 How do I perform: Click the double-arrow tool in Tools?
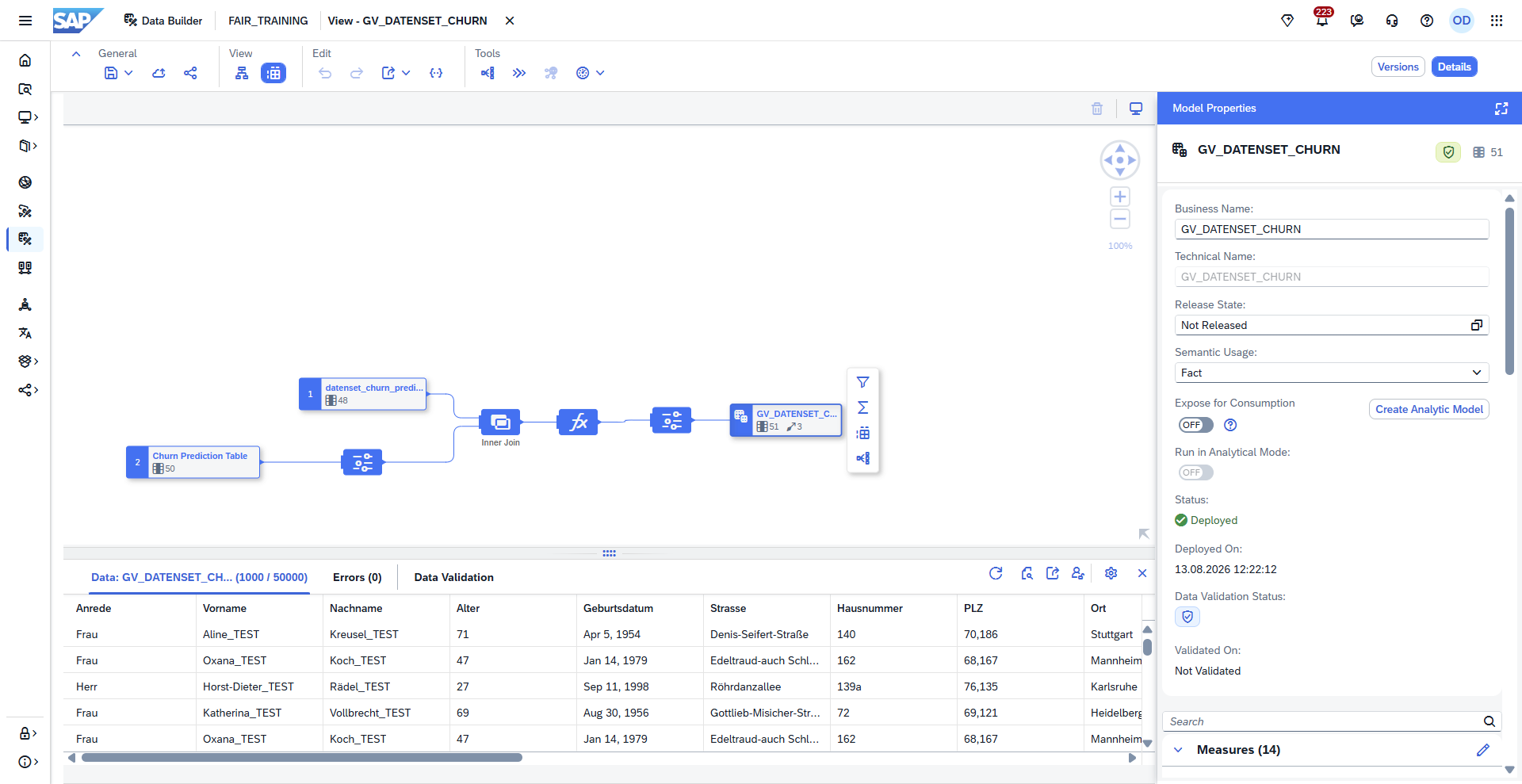[519, 73]
